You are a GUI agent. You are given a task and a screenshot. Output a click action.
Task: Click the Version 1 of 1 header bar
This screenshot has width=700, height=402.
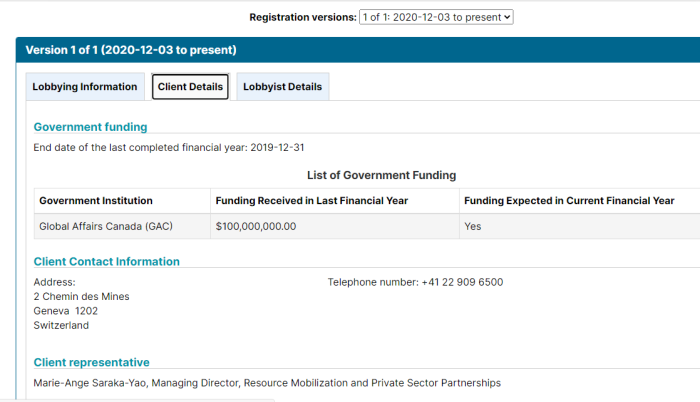coord(358,50)
